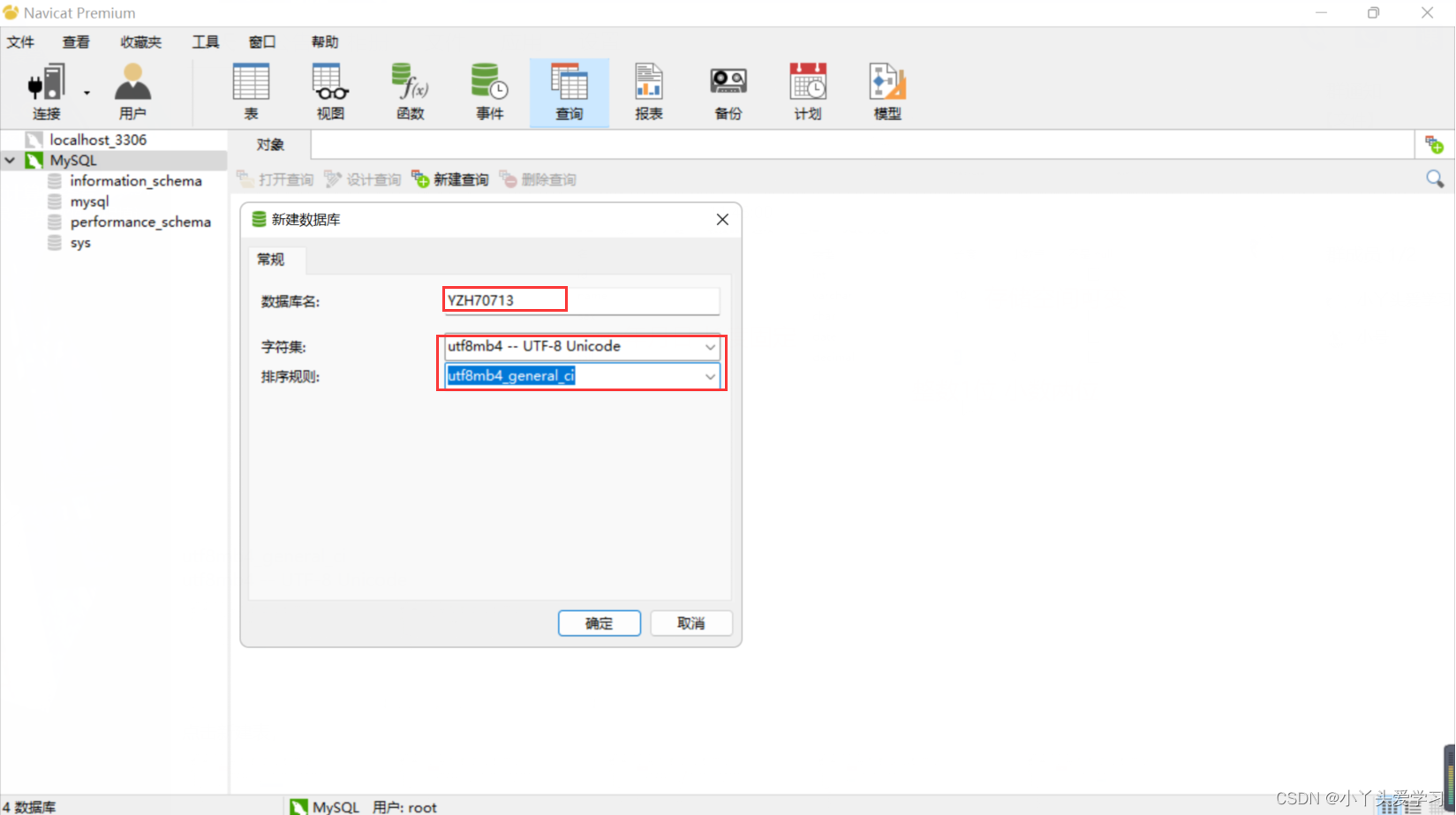Open the 连接 connection tool
1456x815 pixels.
click(x=46, y=92)
